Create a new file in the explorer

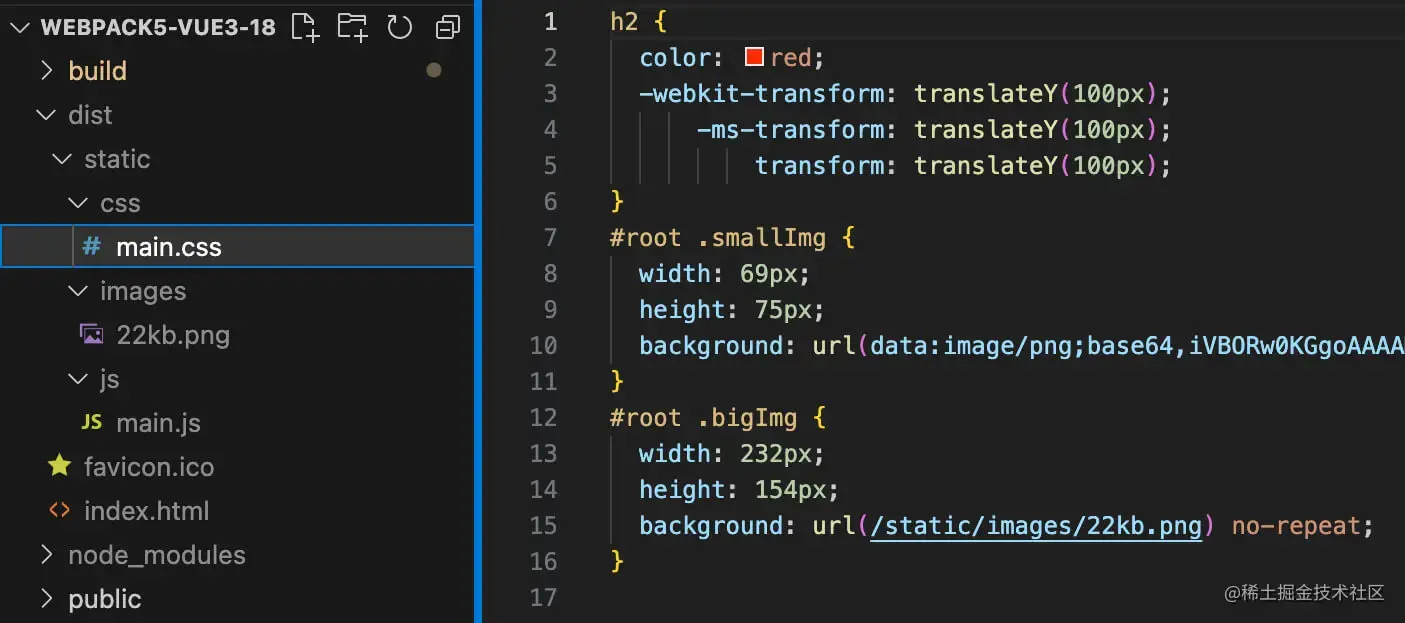(305, 27)
